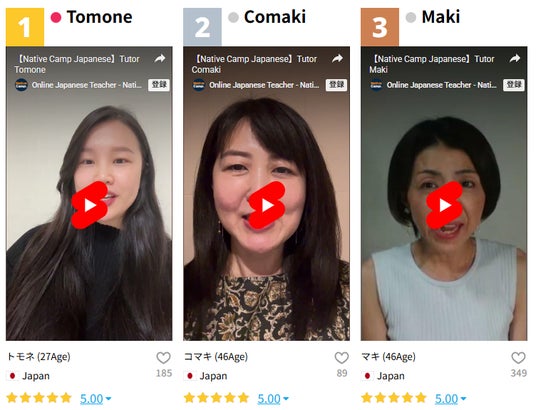Image resolution: width=536 pixels, height=410 pixels.
Task: Click Tomone's five-star rating stars
Action: click(x=39, y=398)
